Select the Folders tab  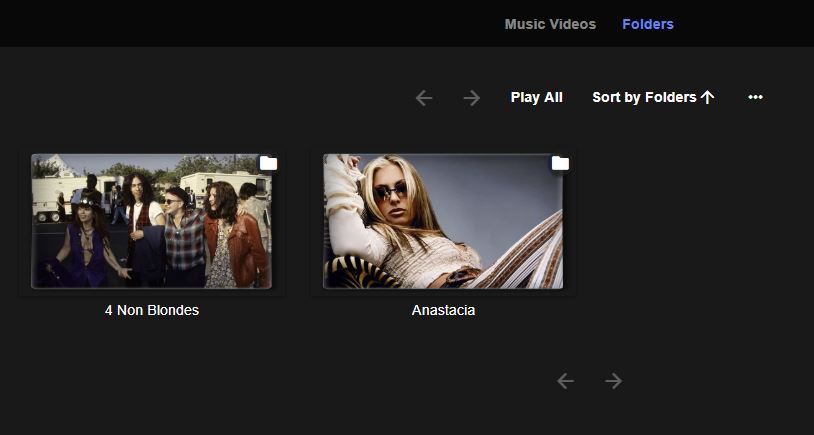[x=648, y=24]
